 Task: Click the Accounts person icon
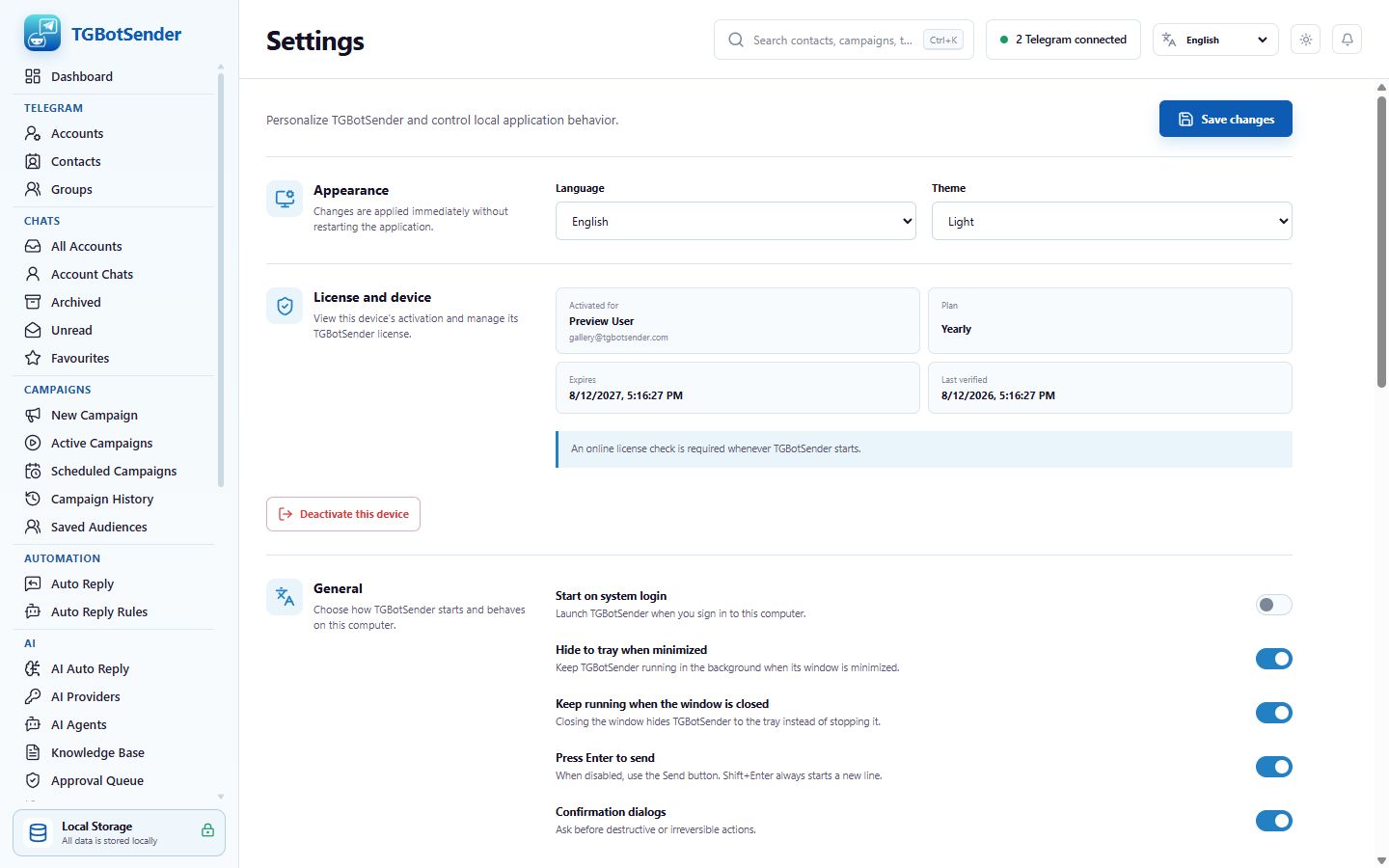(33, 133)
